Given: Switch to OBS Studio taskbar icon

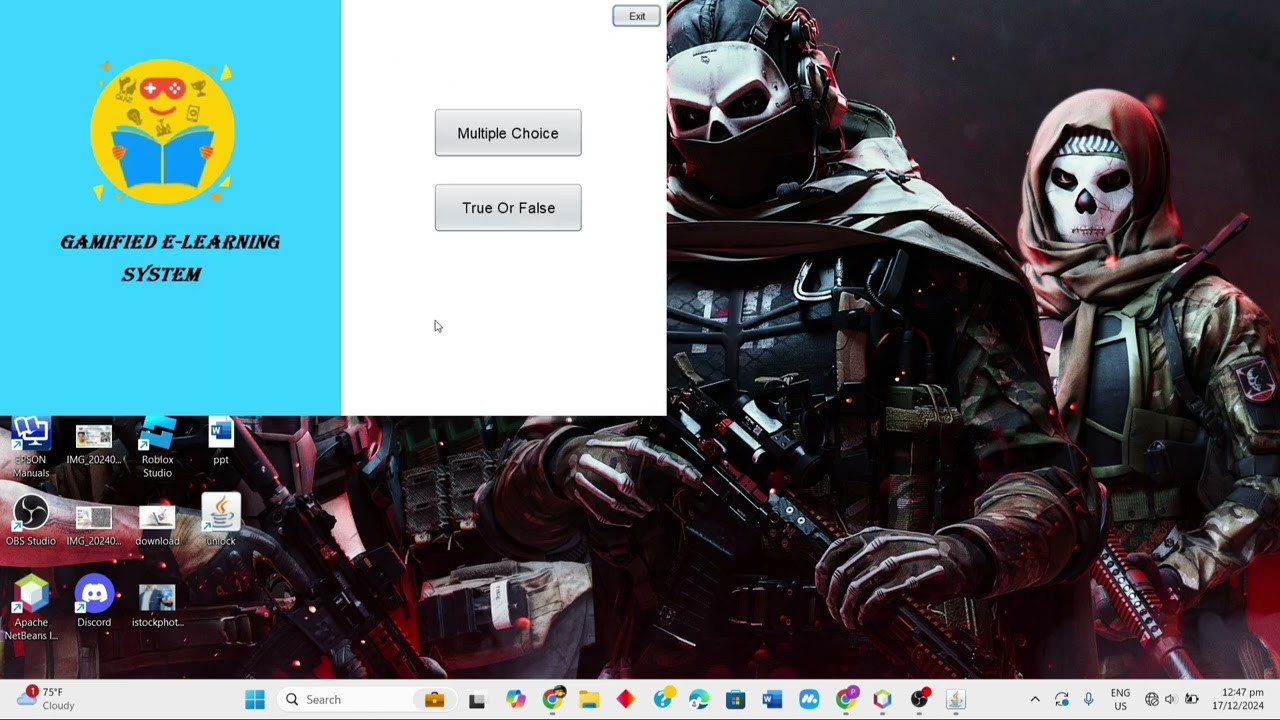Looking at the screenshot, I should pos(919,700).
